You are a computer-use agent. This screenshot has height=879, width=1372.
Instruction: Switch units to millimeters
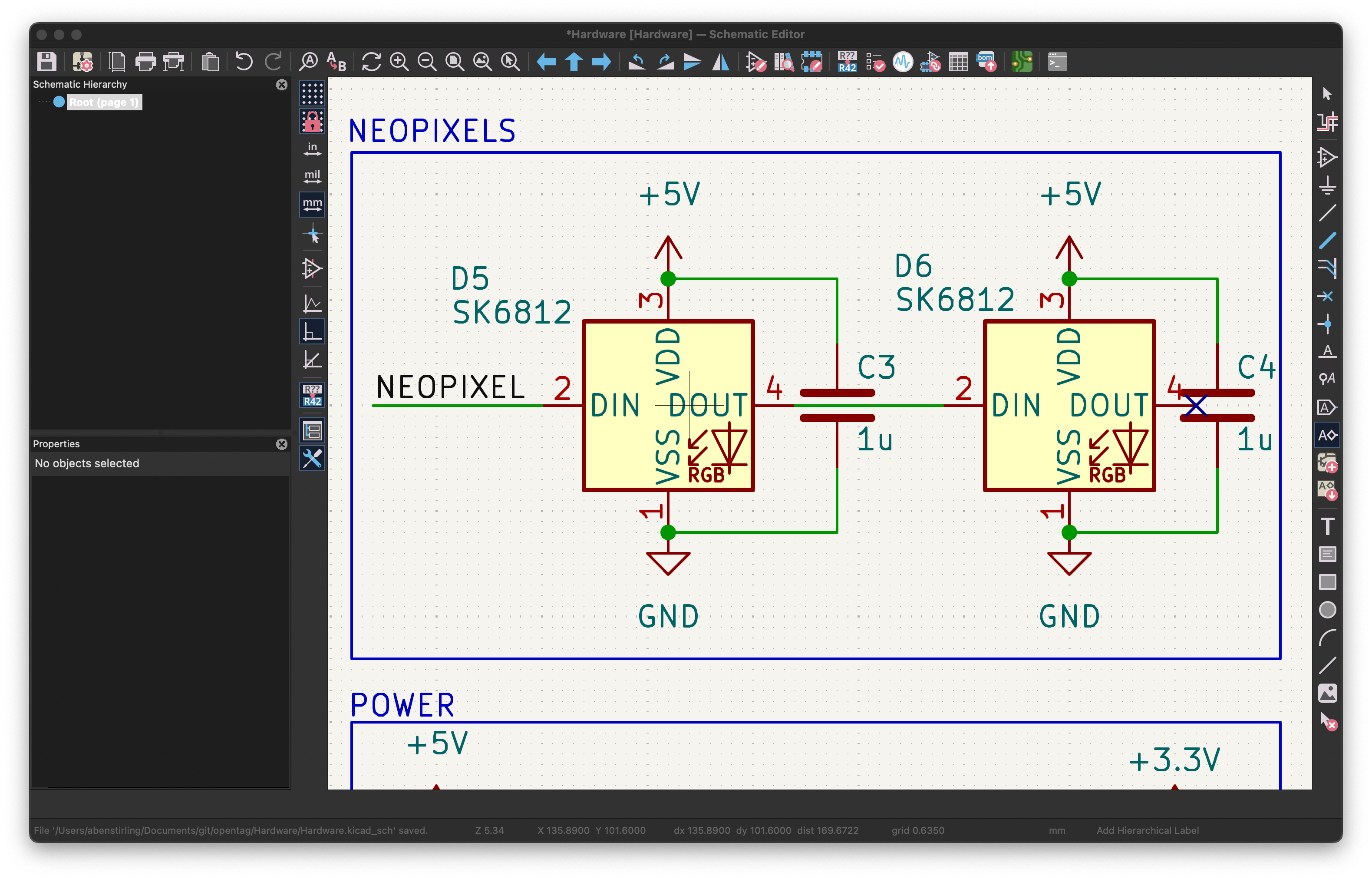tap(312, 205)
